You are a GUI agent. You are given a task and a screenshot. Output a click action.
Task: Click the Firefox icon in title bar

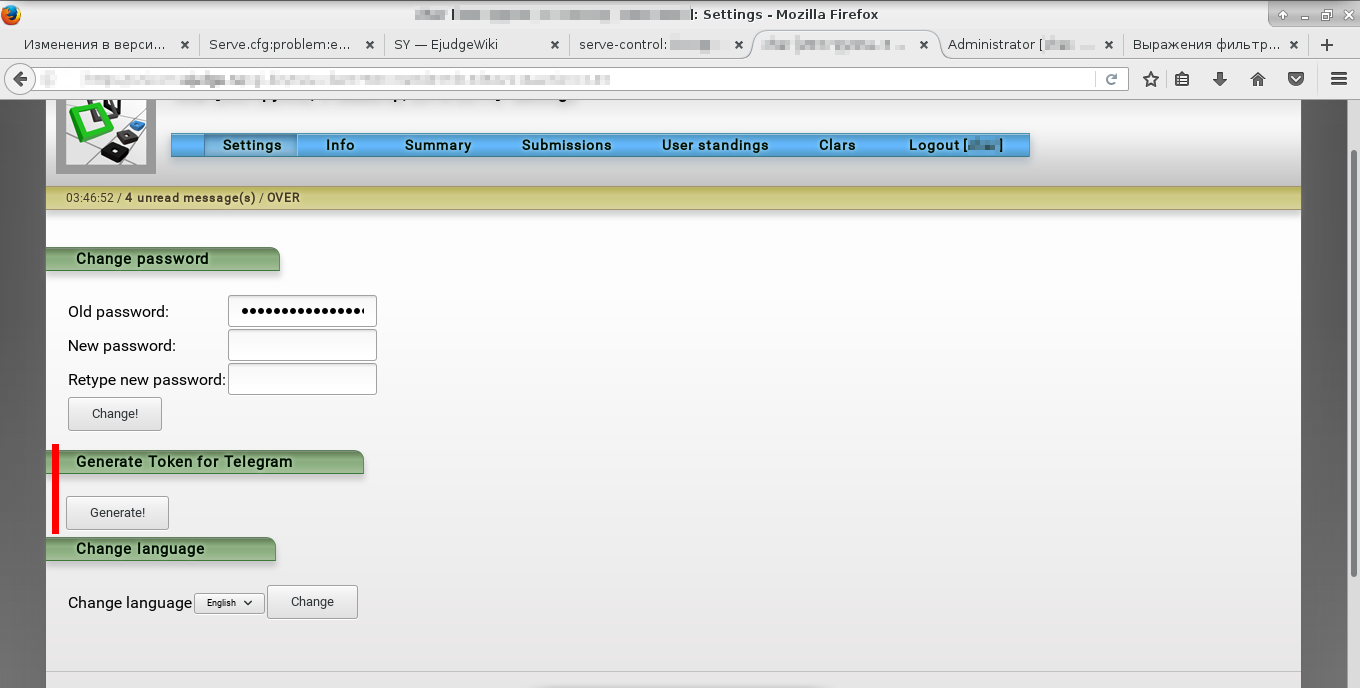[11, 14]
